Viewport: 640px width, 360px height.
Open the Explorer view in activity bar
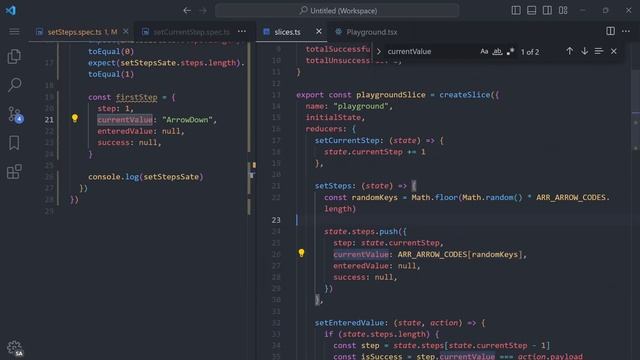click(x=14, y=56)
